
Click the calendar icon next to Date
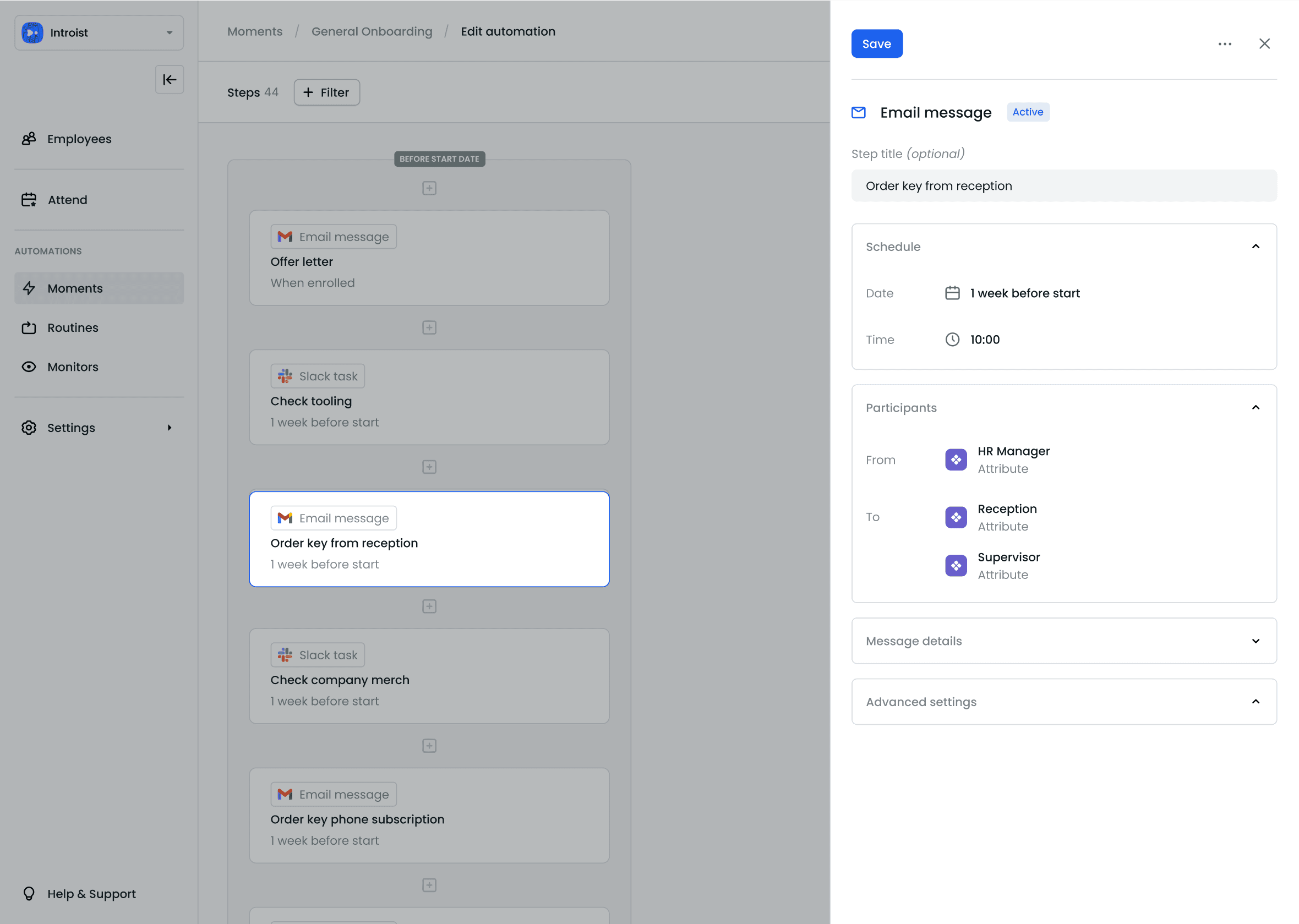tap(952, 293)
